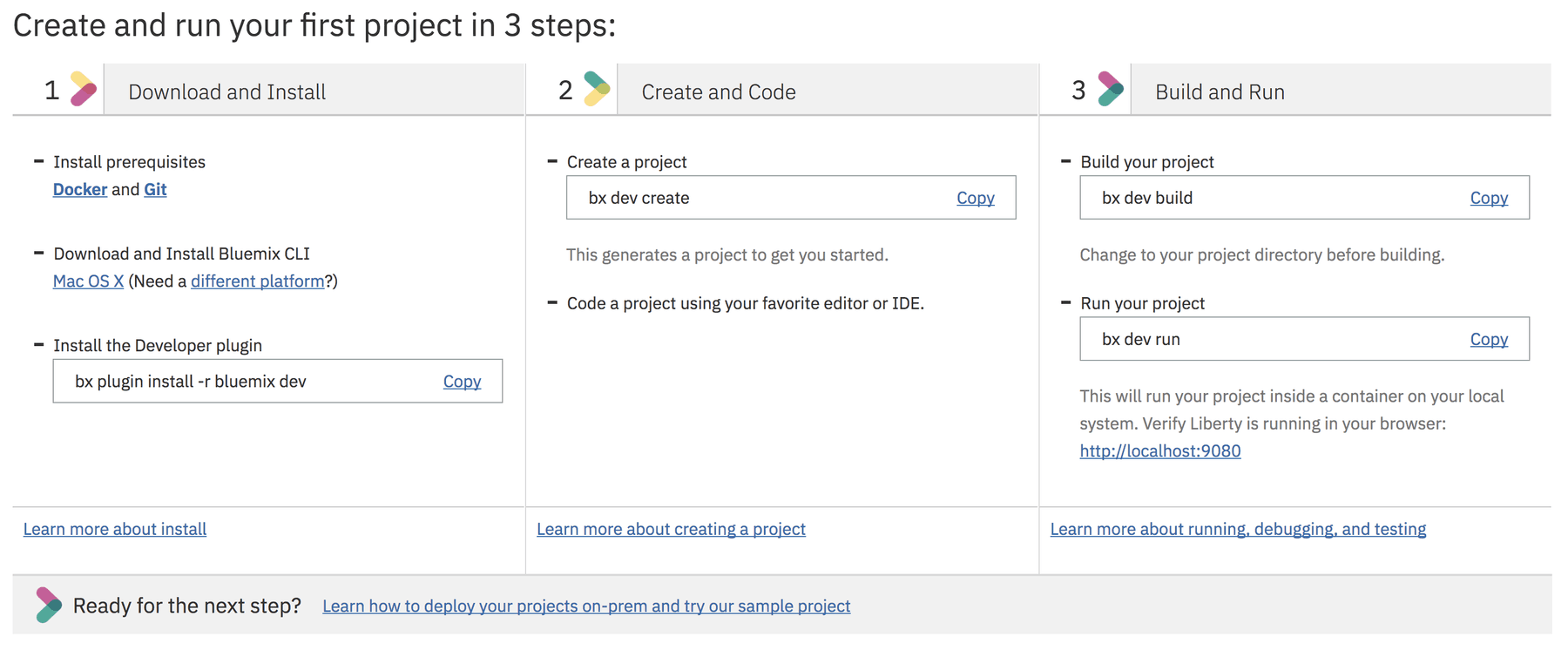Open Learn more about creating a project
The image size is (1568, 650).
tap(671, 529)
